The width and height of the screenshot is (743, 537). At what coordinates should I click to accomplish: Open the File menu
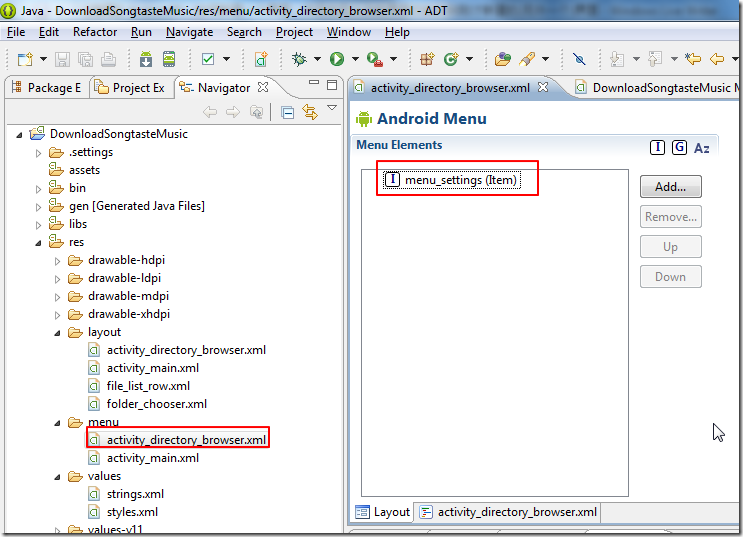point(16,32)
